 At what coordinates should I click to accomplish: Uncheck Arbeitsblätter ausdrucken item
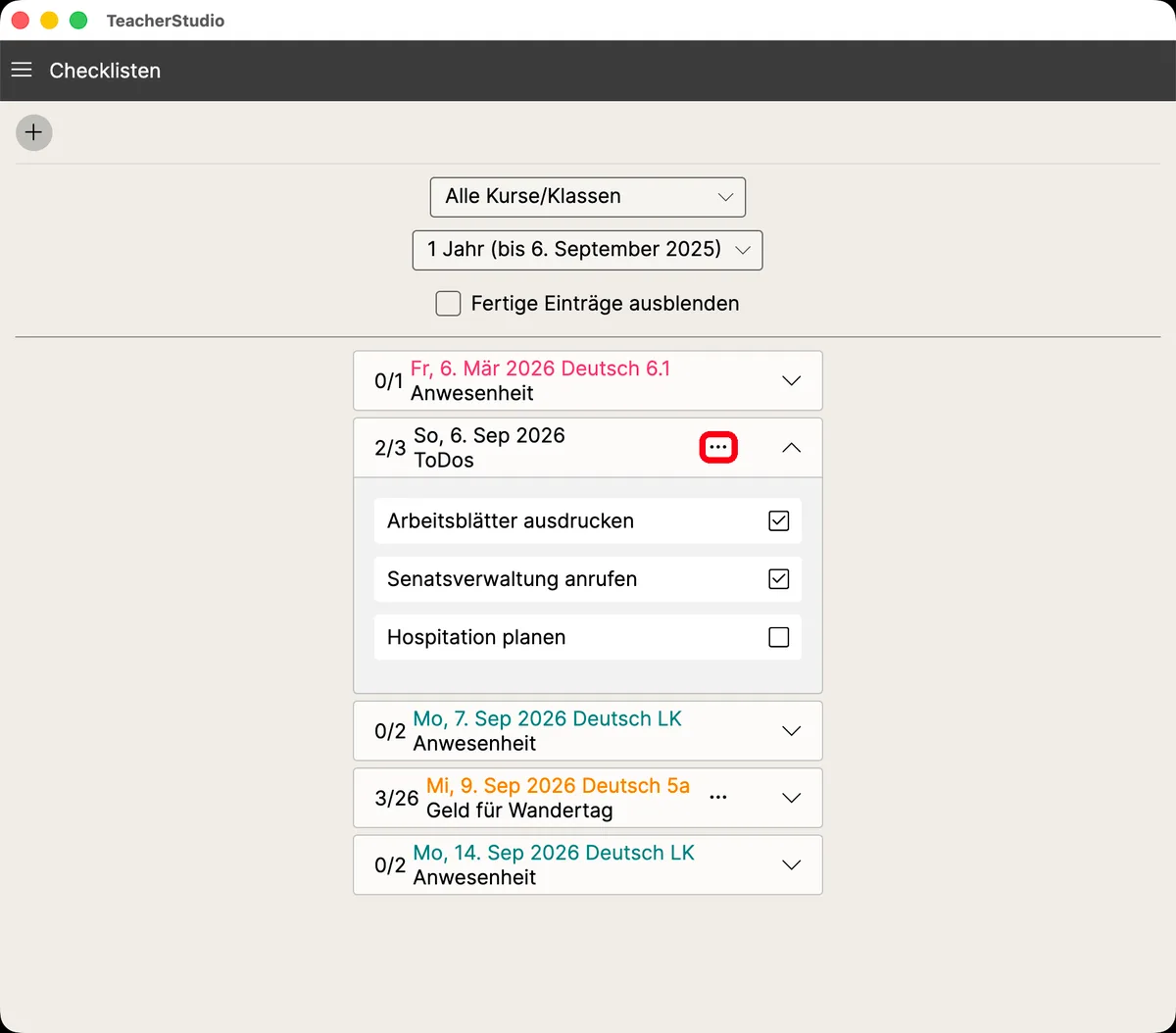coord(779,520)
